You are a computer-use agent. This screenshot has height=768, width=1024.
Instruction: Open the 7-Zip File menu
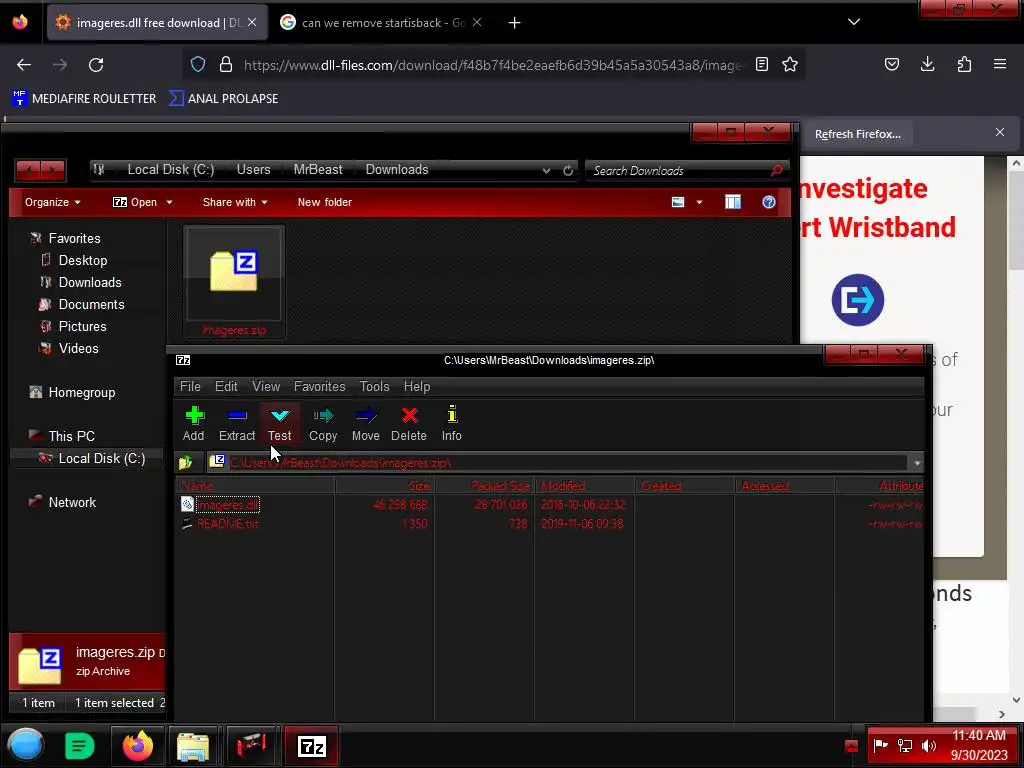pyautogui.click(x=190, y=387)
